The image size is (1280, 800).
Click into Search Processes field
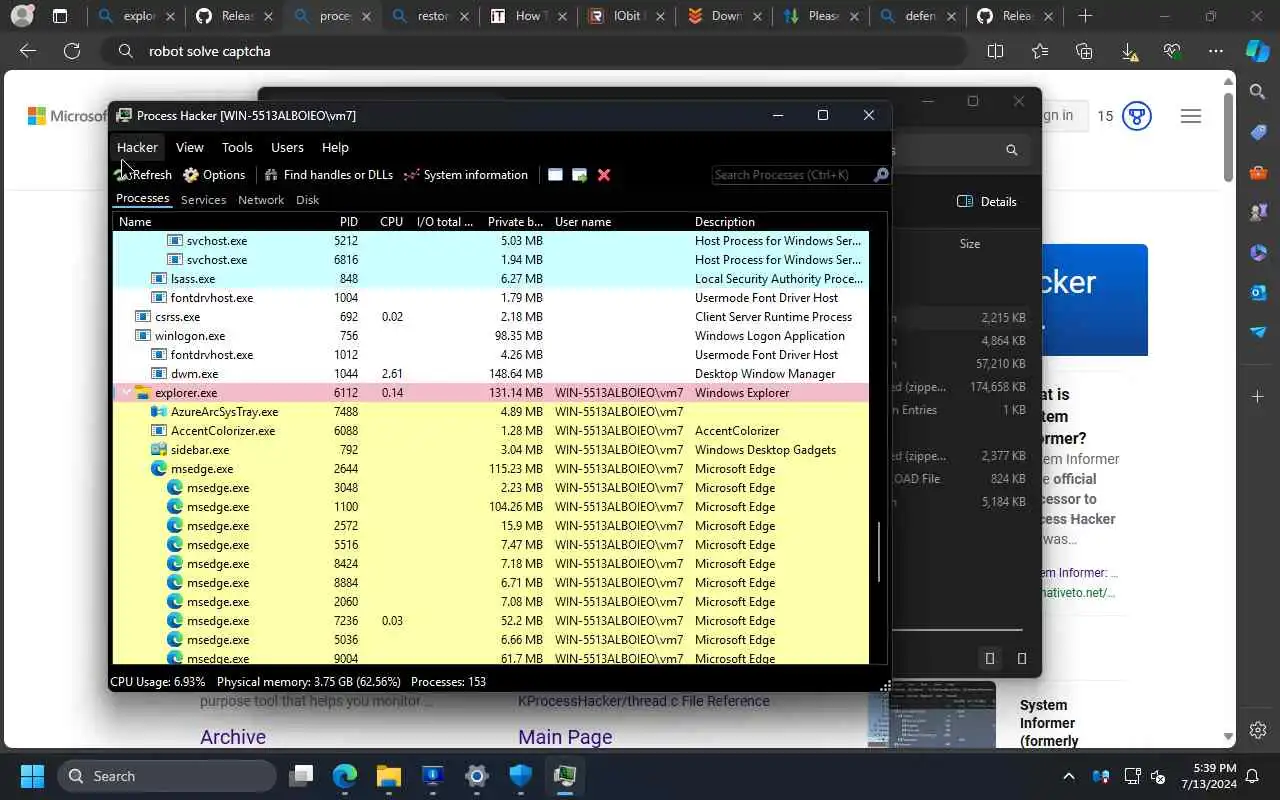(792, 175)
